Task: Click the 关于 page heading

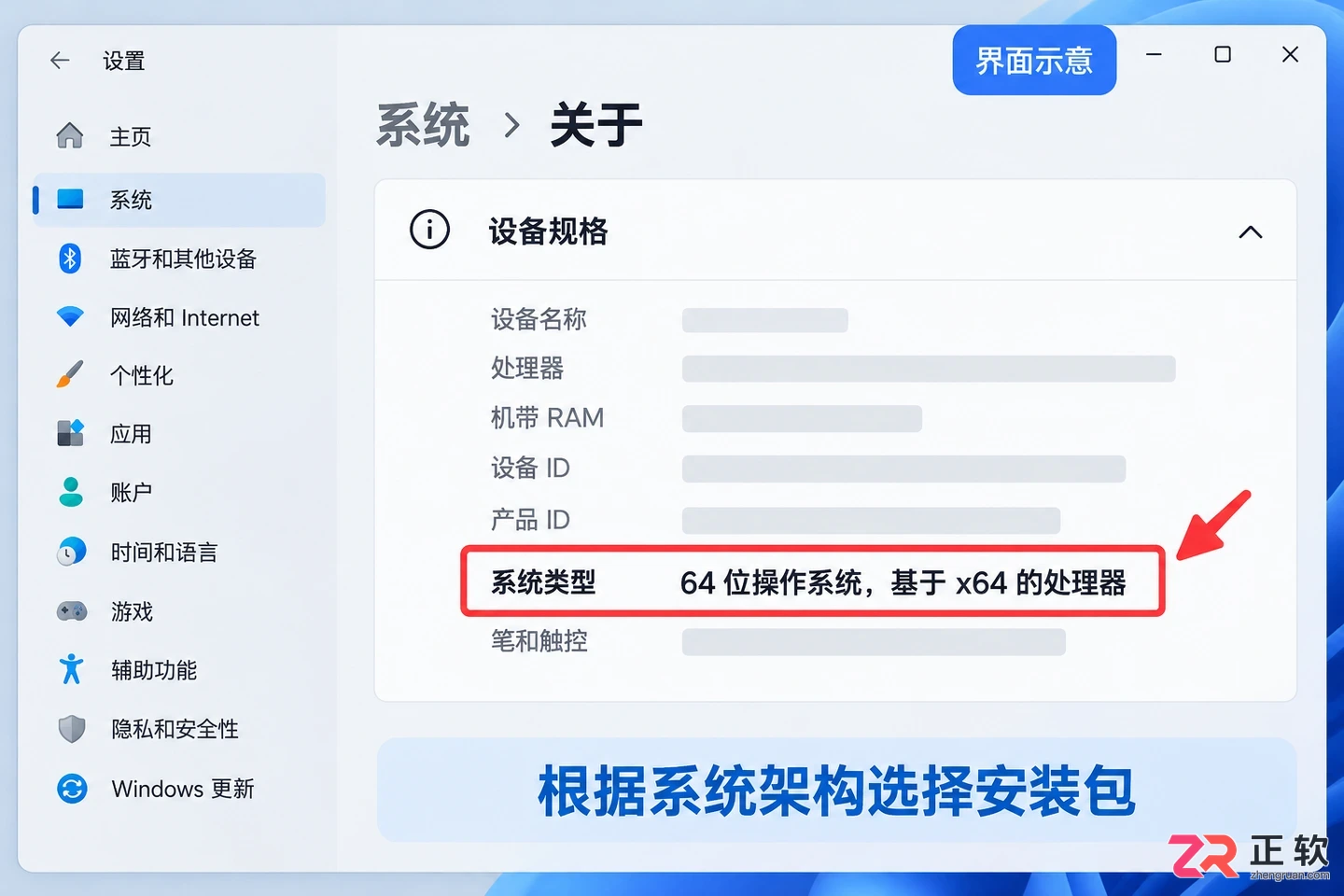Action: click(596, 125)
